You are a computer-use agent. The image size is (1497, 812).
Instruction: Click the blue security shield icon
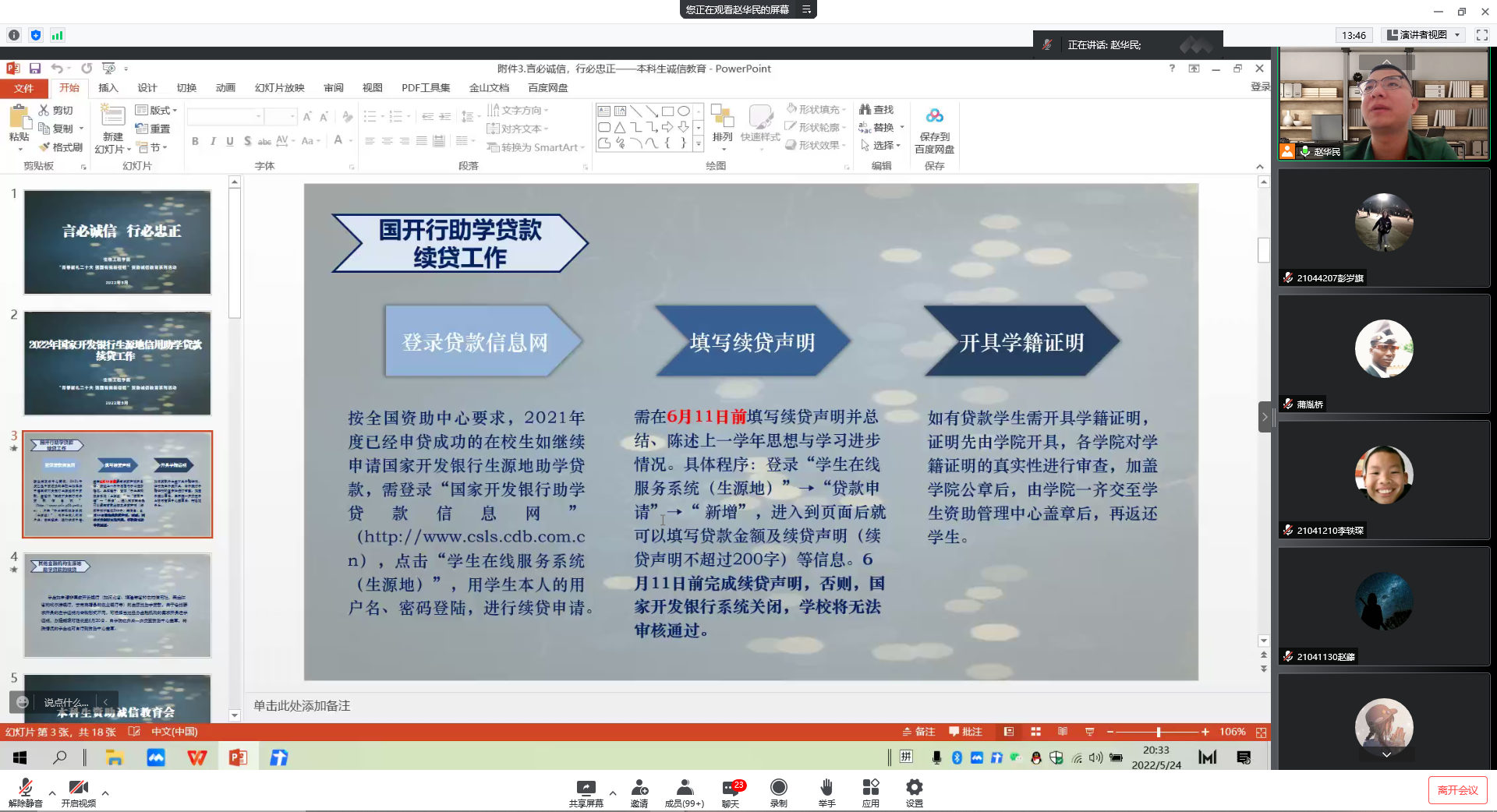pos(36,35)
